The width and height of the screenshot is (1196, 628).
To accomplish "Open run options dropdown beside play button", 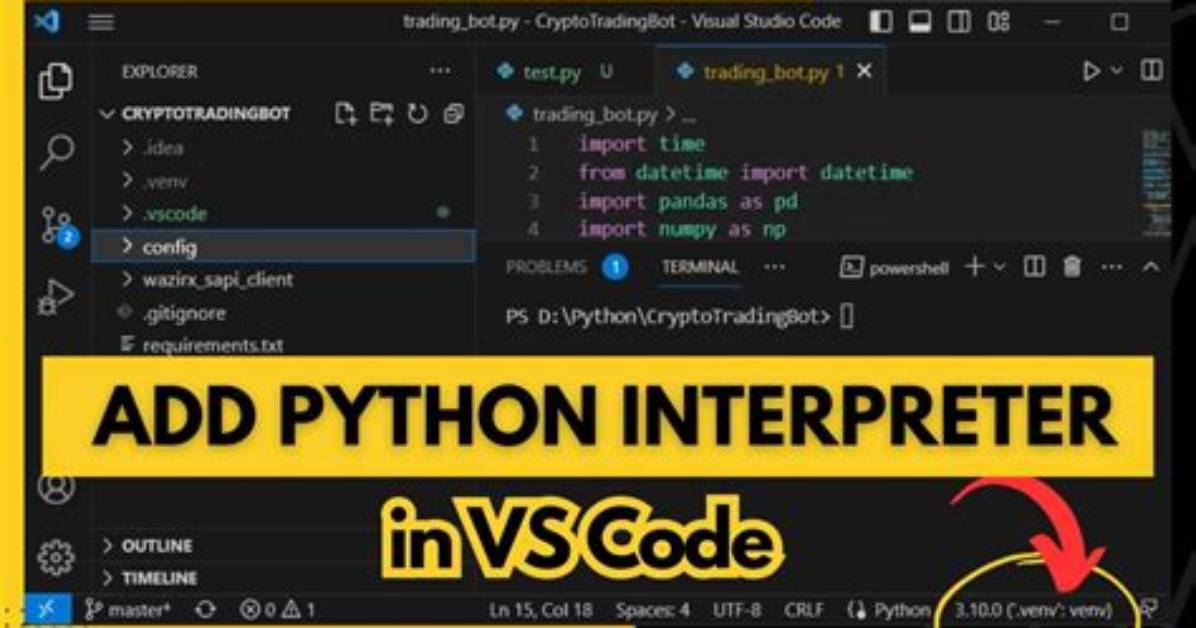I will tap(1116, 71).
